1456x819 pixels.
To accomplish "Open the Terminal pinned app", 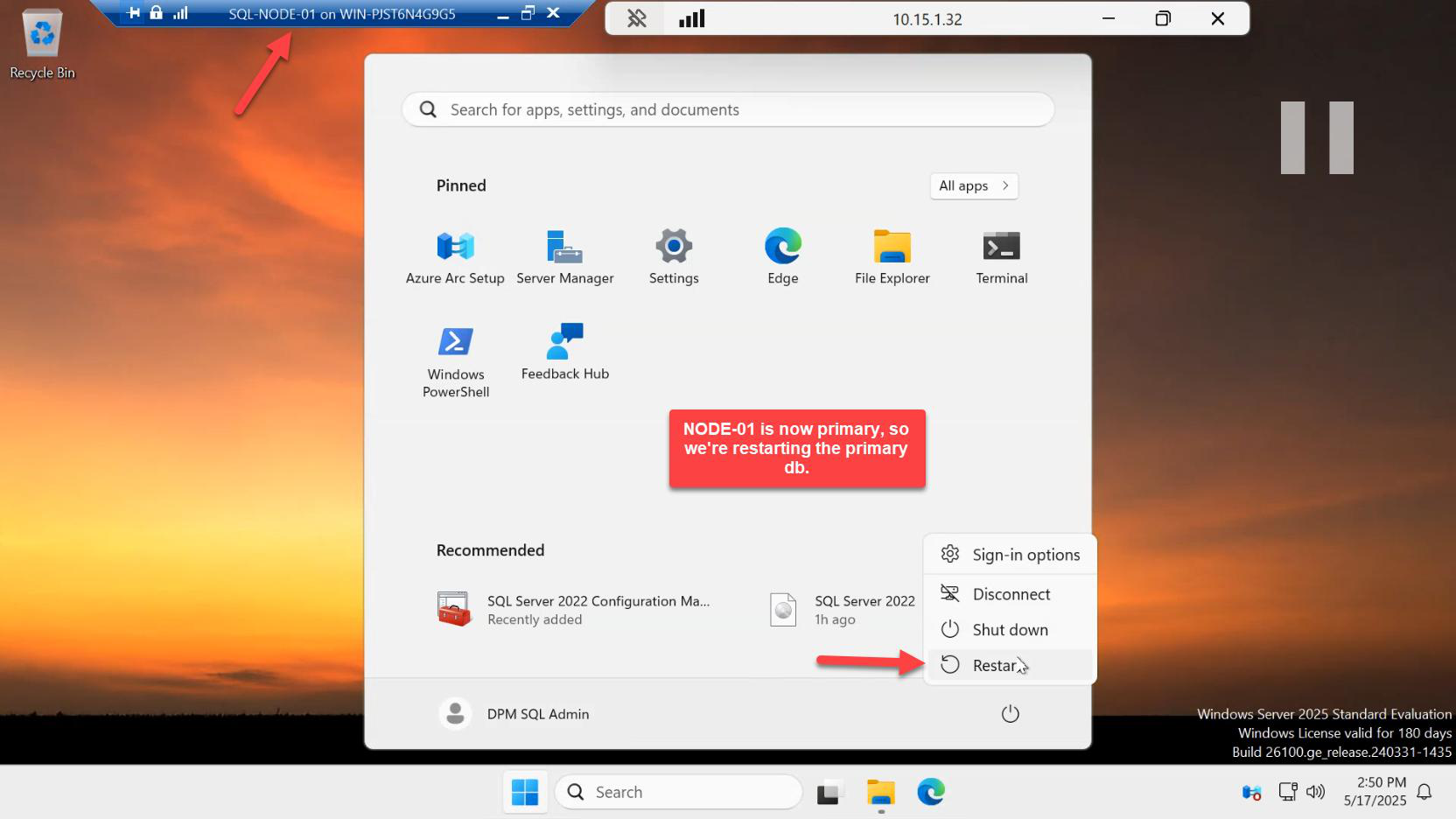I will 1002,257.
